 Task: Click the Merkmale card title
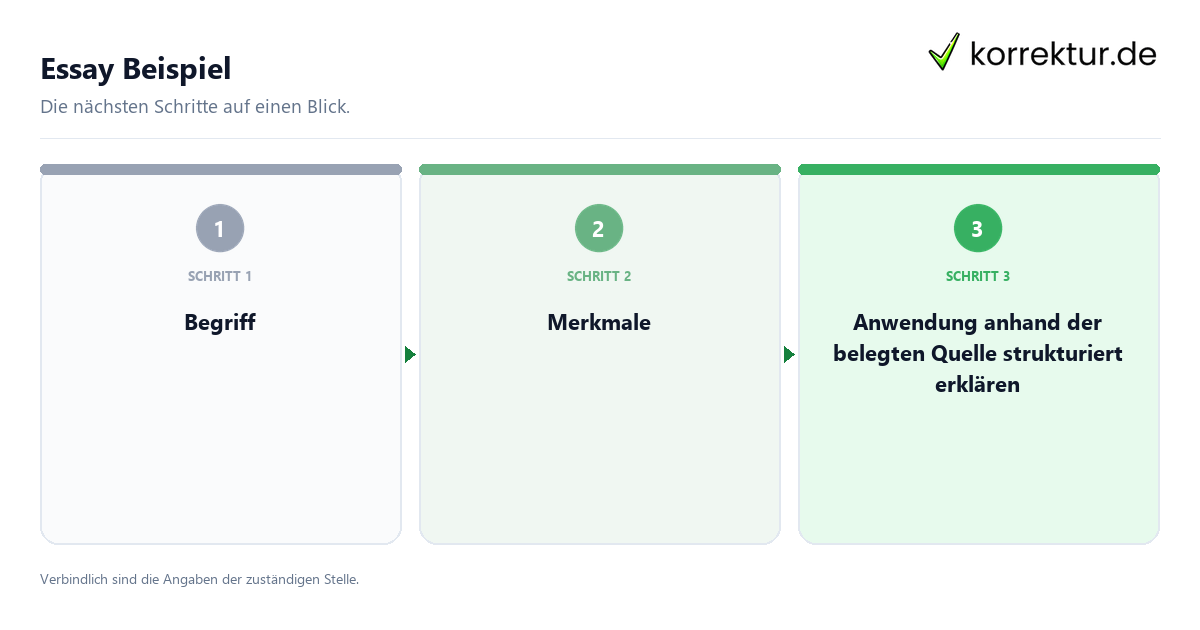pos(599,323)
